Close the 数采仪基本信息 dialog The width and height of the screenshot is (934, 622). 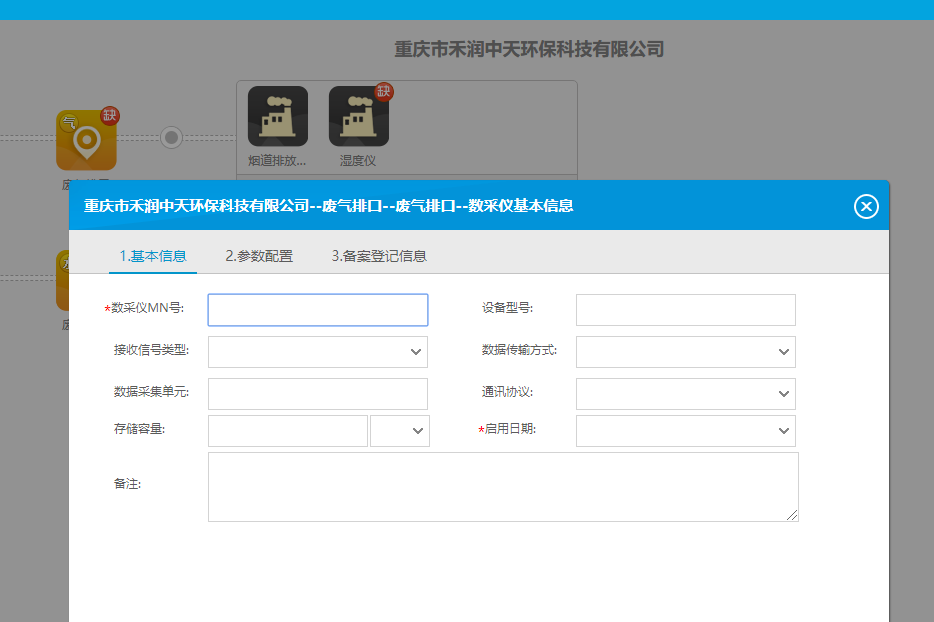tap(866, 206)
